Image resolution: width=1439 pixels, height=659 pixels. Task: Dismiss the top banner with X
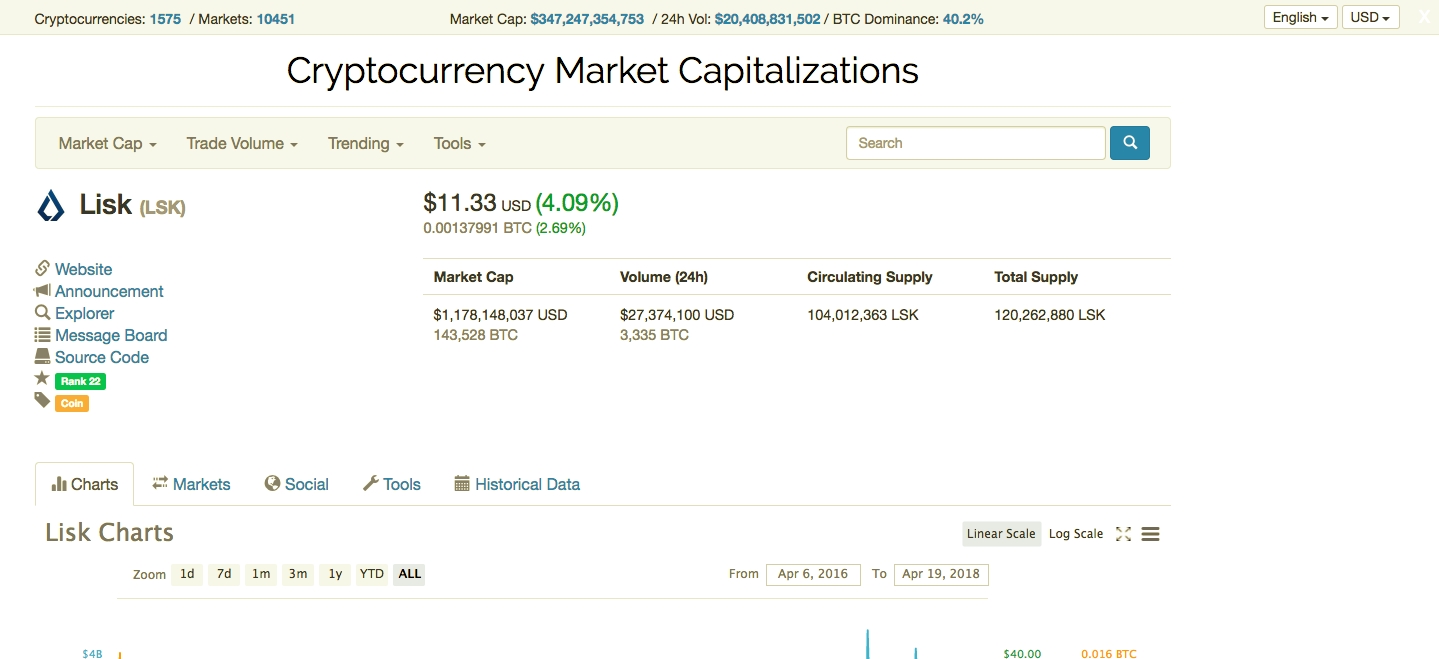(x=1424, y=17)
